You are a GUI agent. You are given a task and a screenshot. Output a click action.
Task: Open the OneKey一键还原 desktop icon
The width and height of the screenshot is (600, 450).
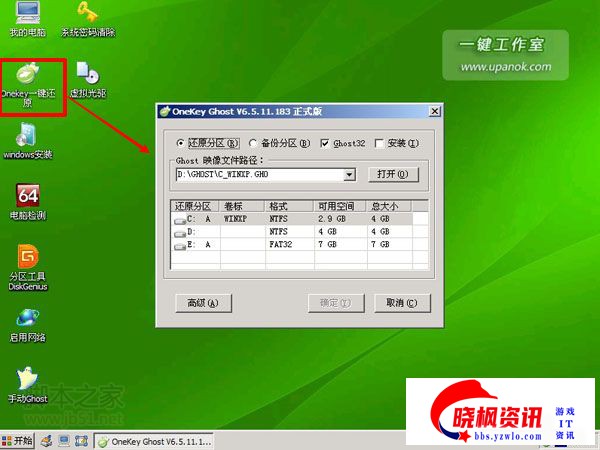27,77
